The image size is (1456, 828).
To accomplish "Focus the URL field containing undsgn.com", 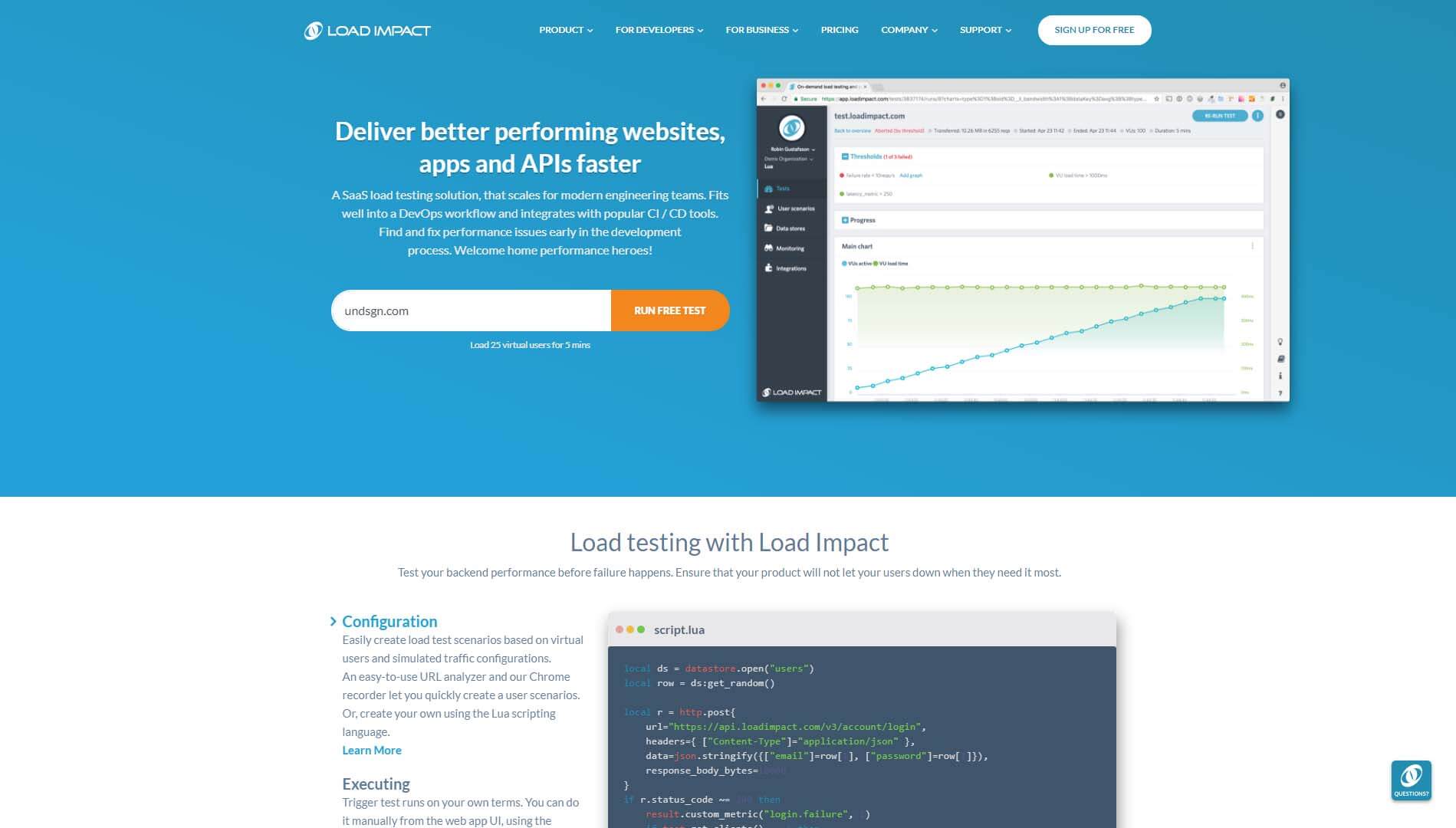I will tap(471, 310).
